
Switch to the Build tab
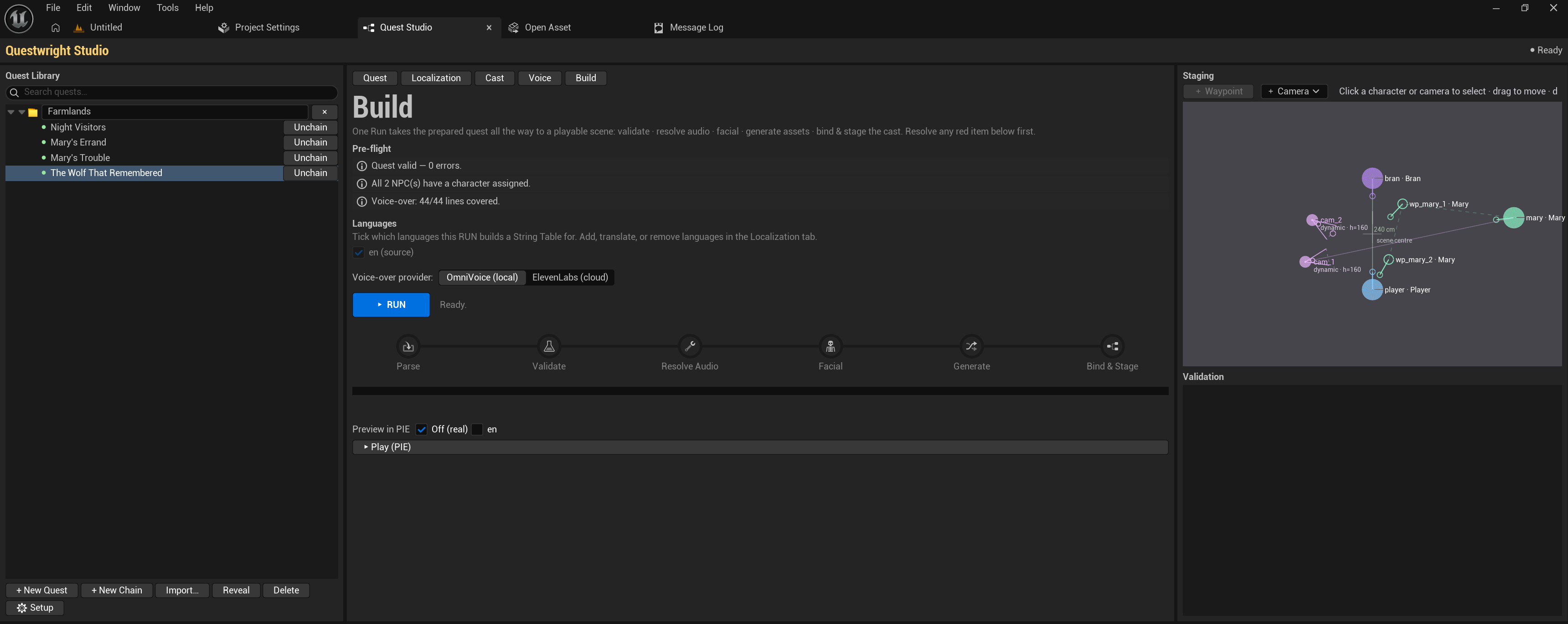click(x=586, y=78)
